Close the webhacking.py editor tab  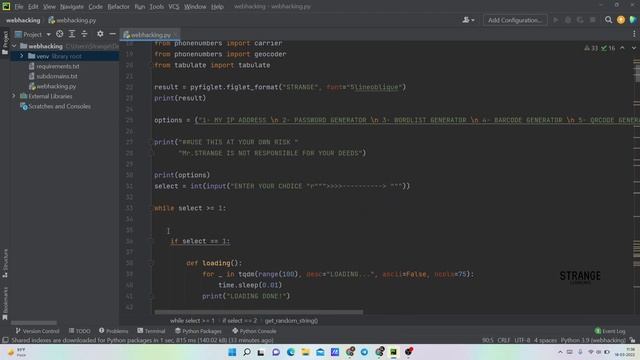[x=176, y=35]
